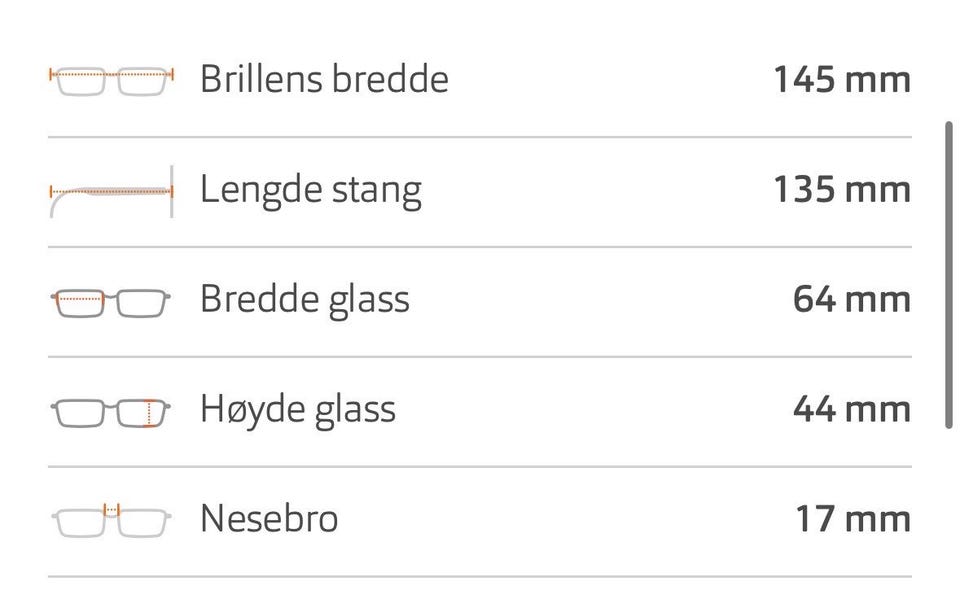Select the Brillens bredde label
The height and width of the screenshot is (590, 960).
click(324, 79)
